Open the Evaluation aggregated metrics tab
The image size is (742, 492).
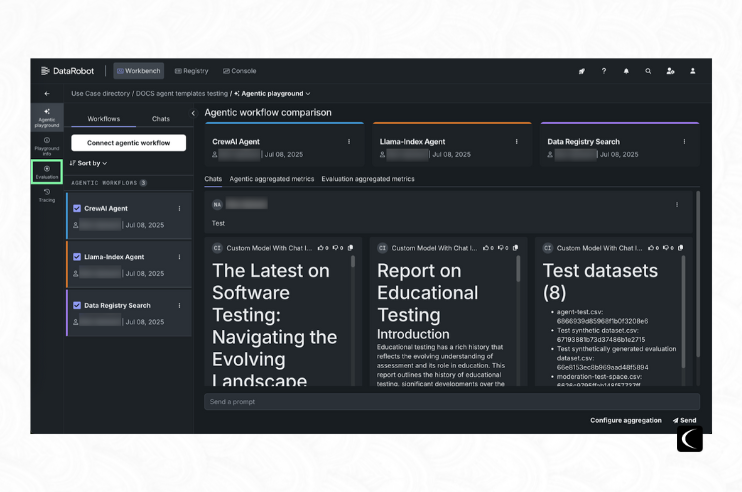tap(368, 179)
